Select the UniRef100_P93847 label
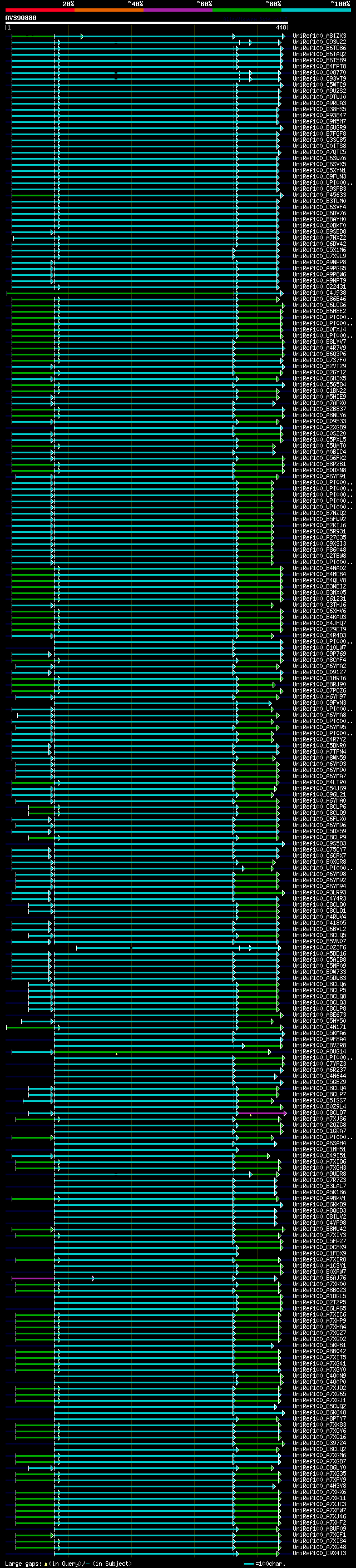356x1568 pixels. (319, 116)
